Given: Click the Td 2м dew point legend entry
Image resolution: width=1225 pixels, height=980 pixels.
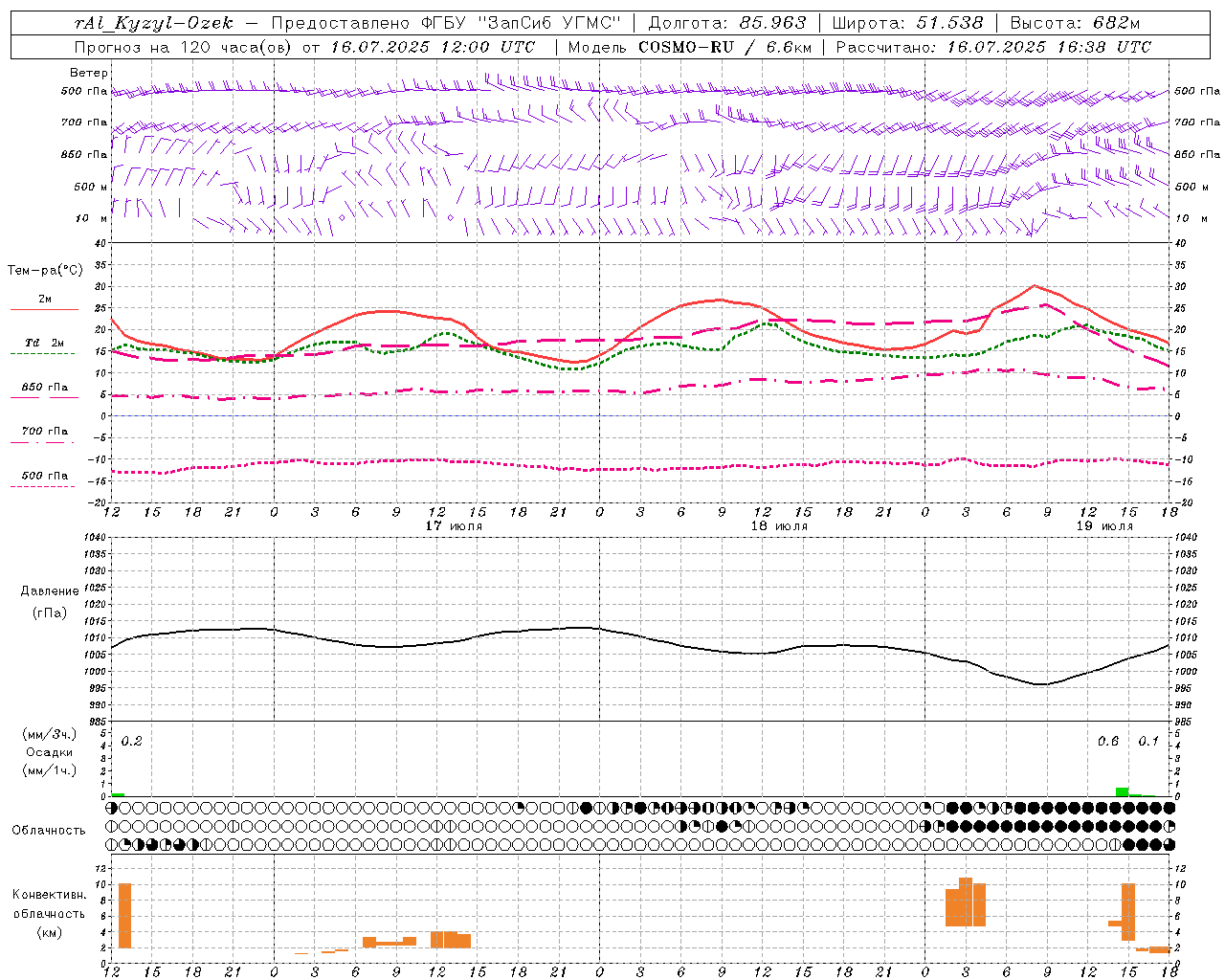Looking at the screenshot, I should [44, 343].
